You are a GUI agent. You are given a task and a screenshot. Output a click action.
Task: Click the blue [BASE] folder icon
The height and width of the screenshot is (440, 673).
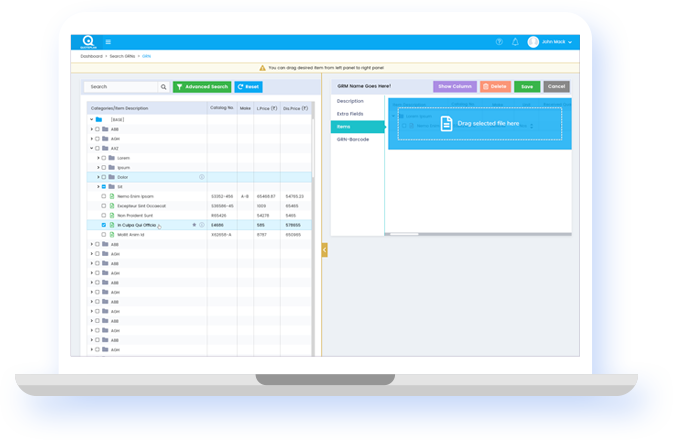coord(99,119)
